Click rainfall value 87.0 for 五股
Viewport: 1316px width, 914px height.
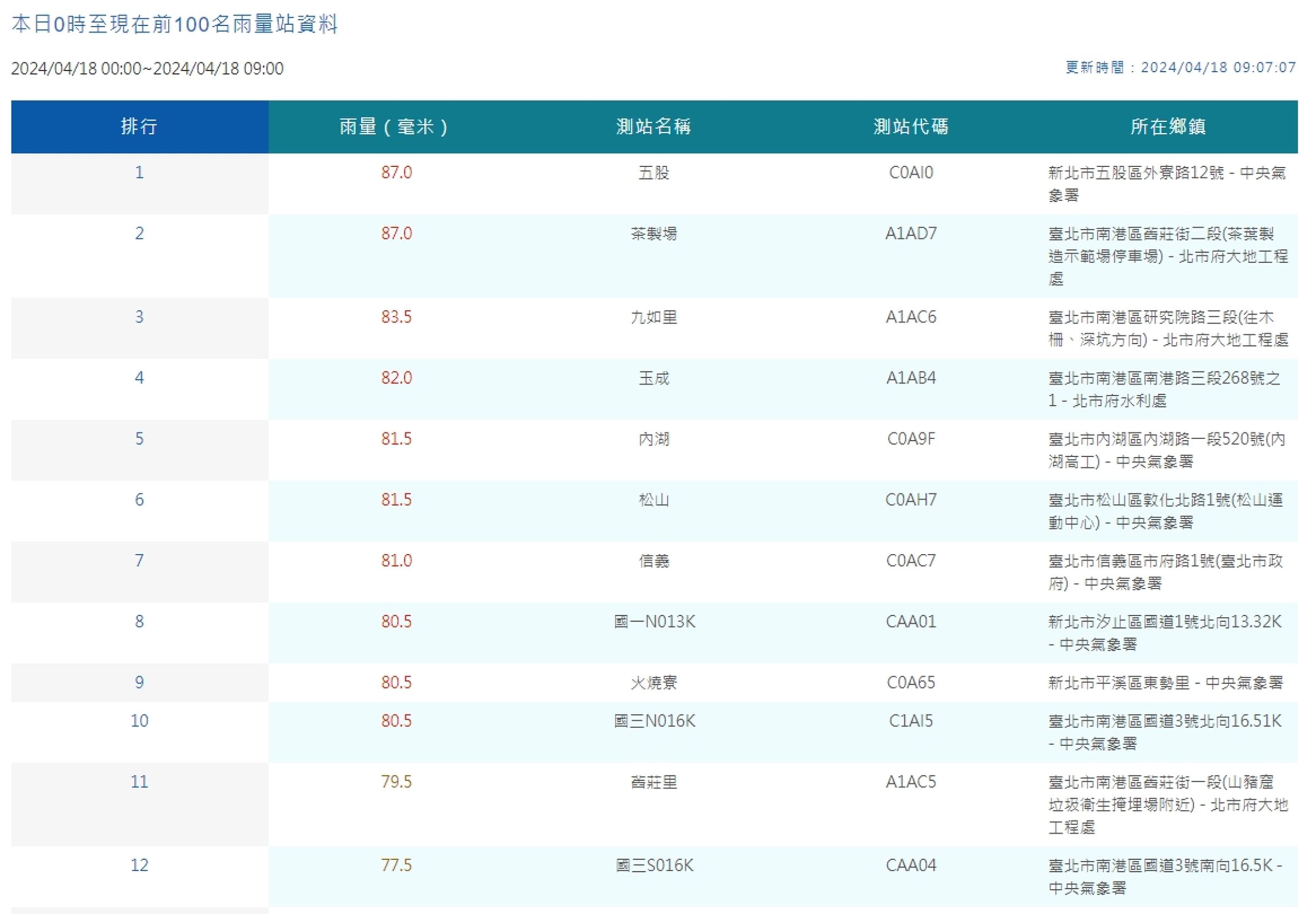point(396,172)
